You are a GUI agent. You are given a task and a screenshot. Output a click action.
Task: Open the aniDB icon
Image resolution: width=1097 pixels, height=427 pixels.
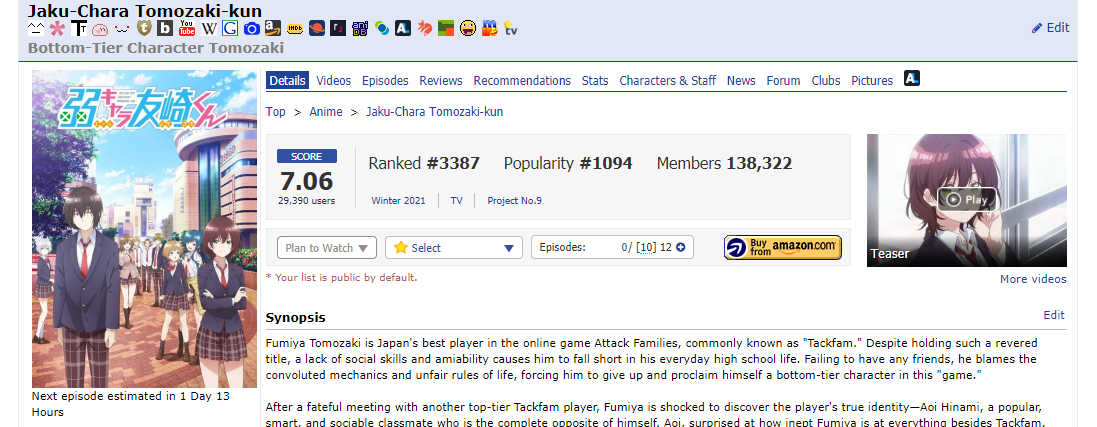(x=360, y=29)
